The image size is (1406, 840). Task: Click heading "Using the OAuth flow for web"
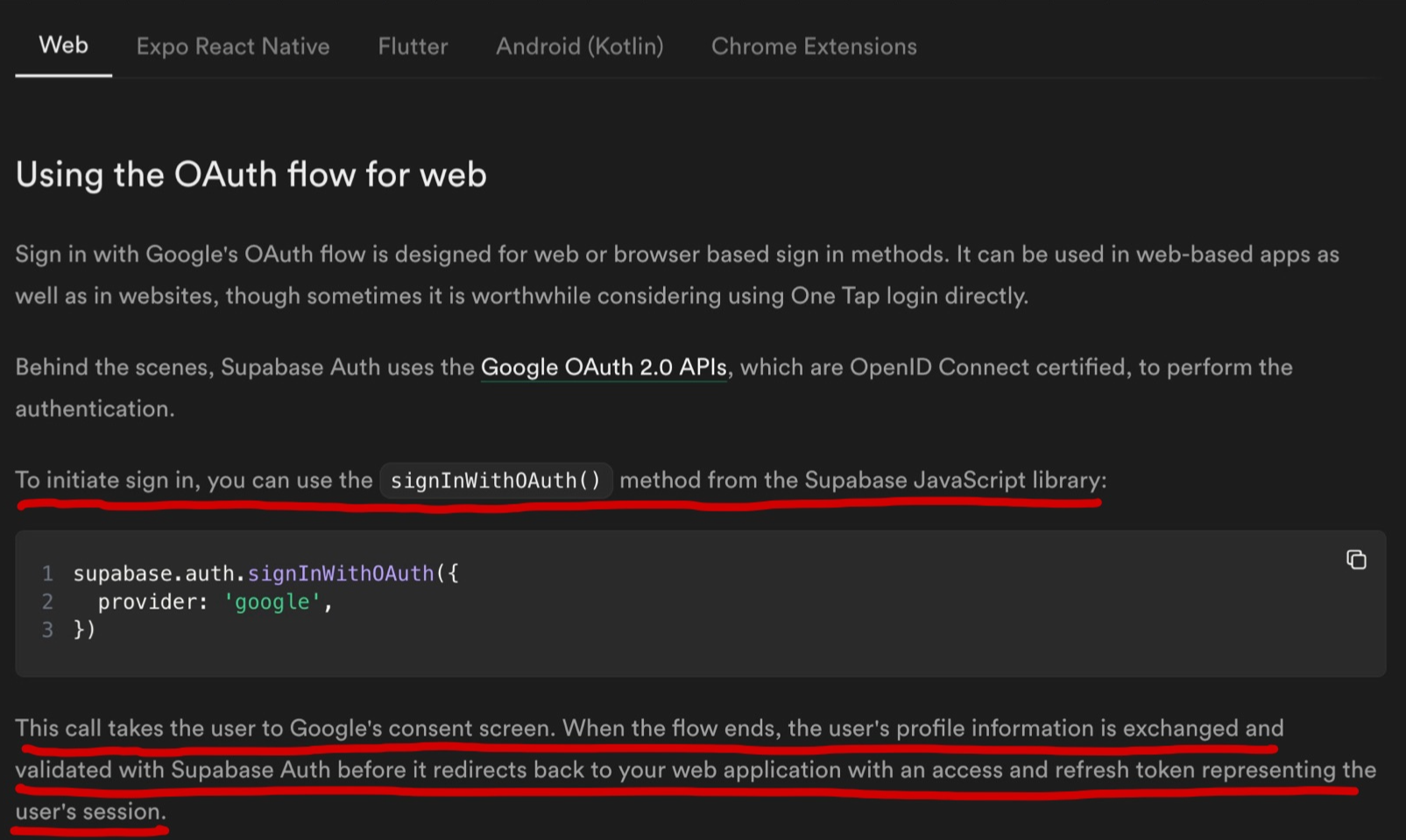pos(251,174)
